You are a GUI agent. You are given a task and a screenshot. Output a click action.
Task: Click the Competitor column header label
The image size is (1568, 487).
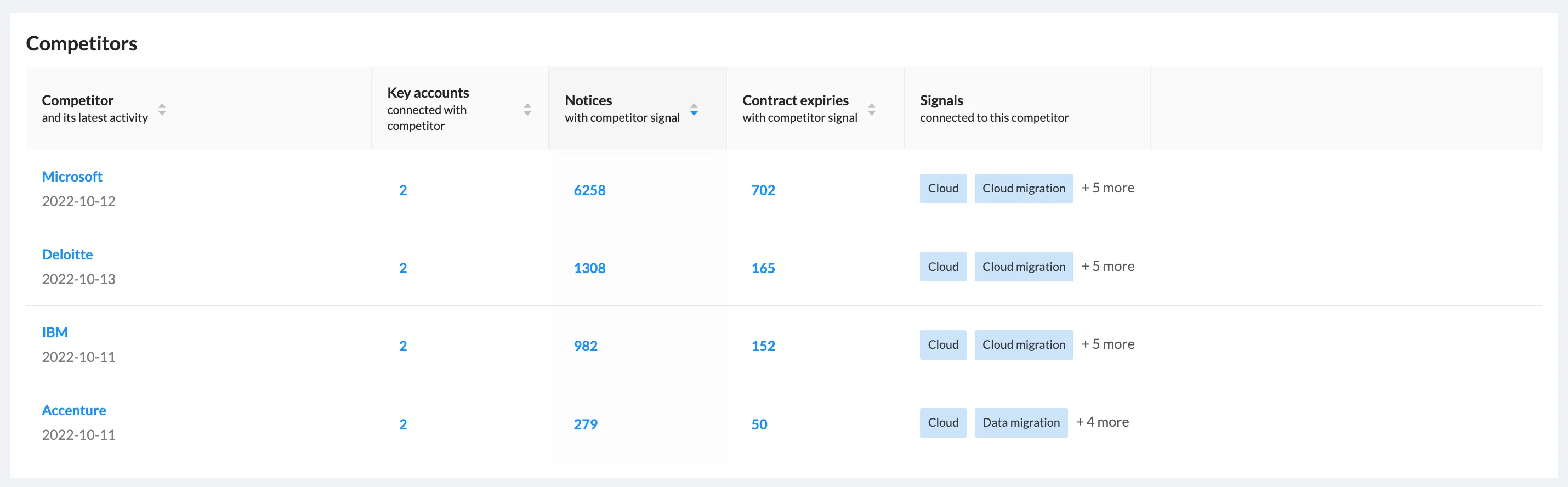tap(77, 100)
